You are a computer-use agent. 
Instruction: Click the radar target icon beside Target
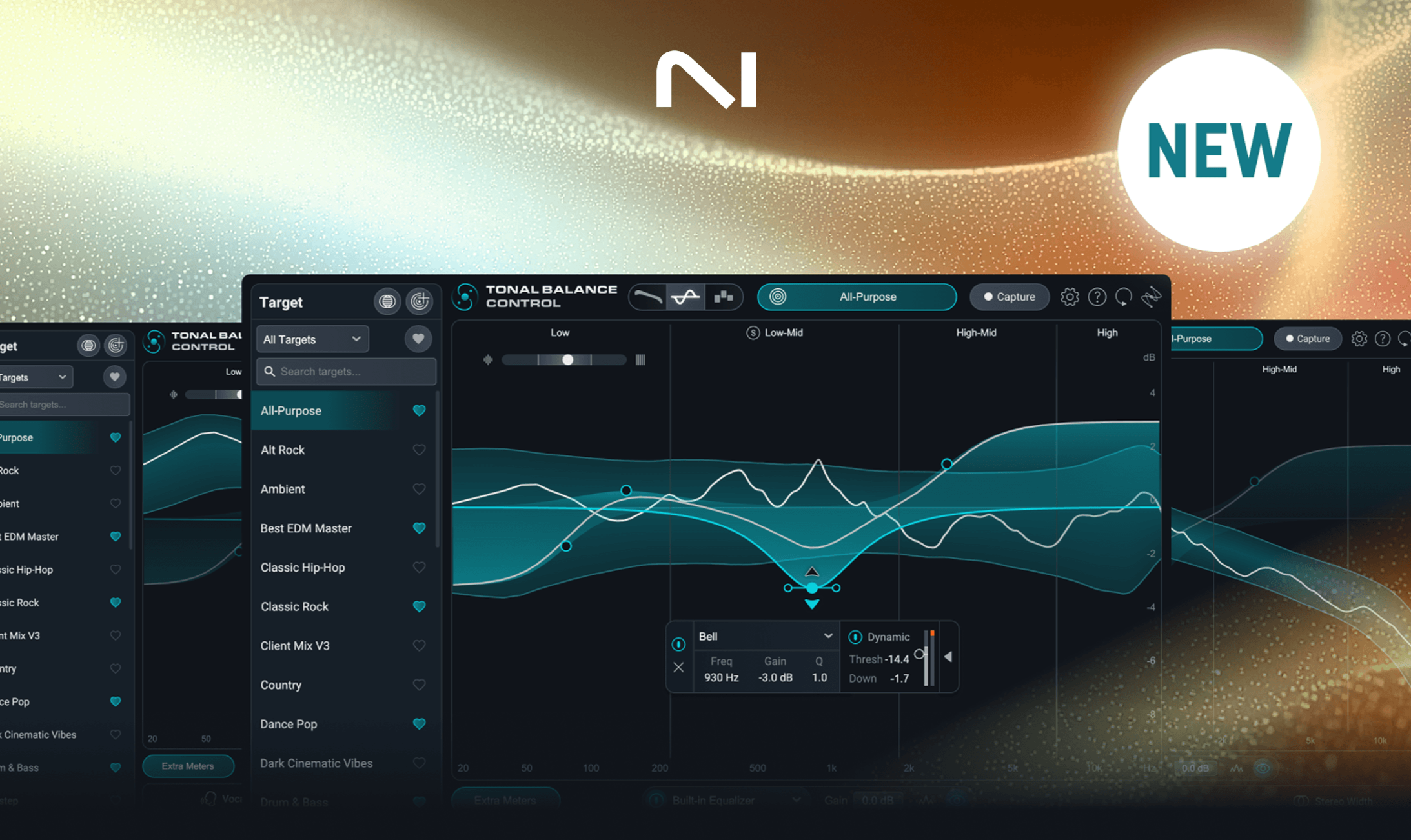[x=420, y=301]
